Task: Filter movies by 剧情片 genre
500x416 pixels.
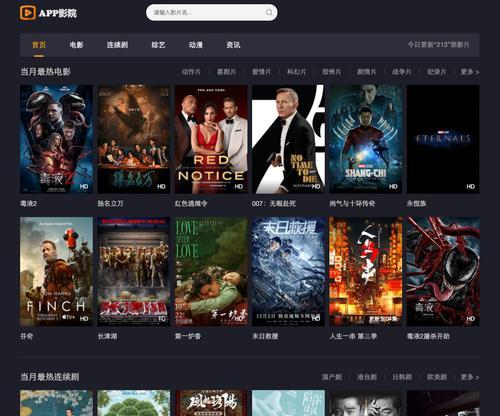Action: [367, 72]
